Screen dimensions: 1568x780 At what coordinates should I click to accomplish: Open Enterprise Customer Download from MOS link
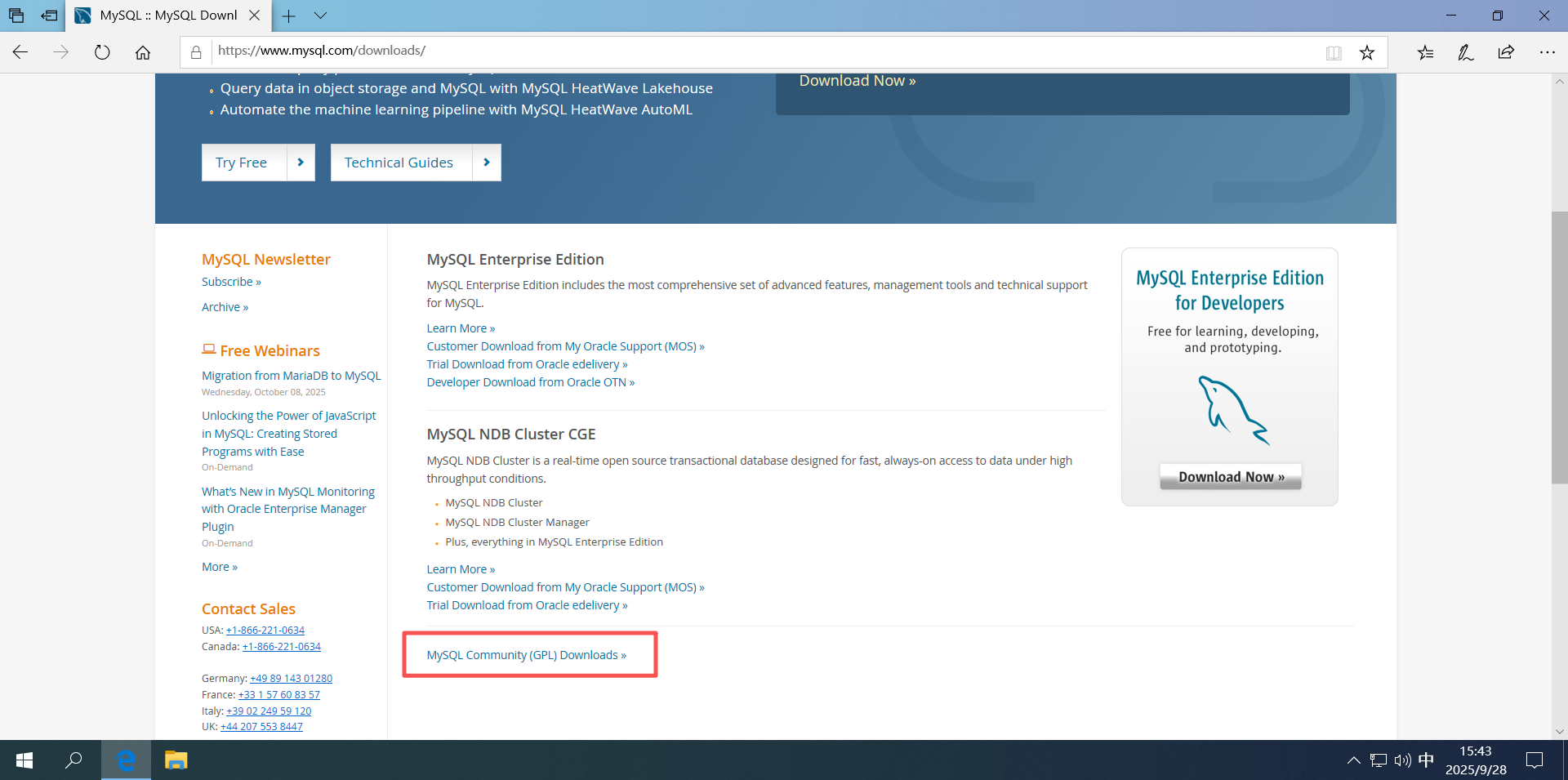[x=565, y=346]
